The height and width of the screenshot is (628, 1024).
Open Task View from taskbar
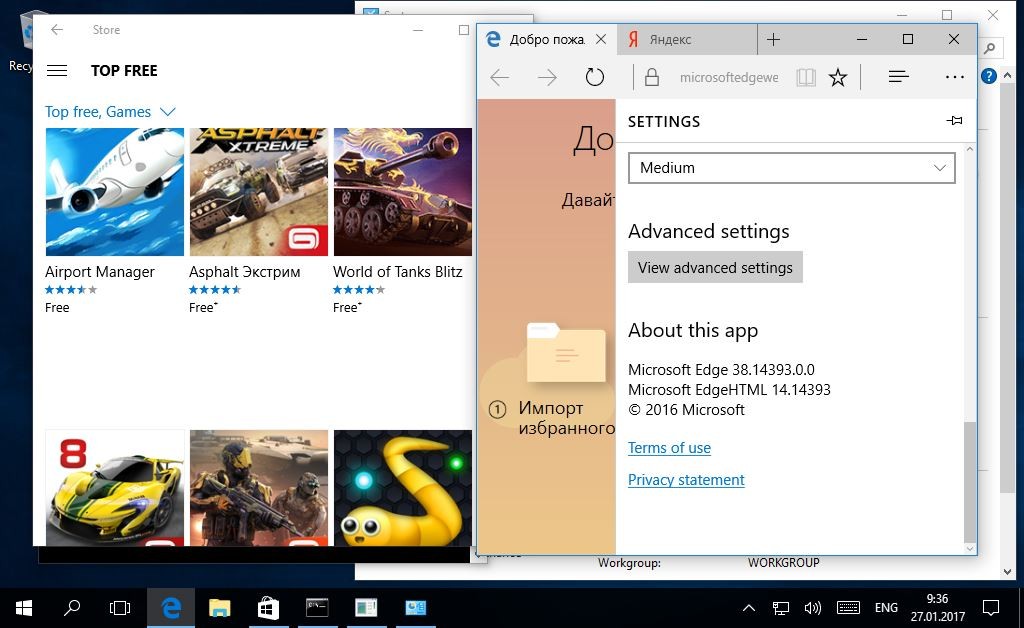(120, 608)
